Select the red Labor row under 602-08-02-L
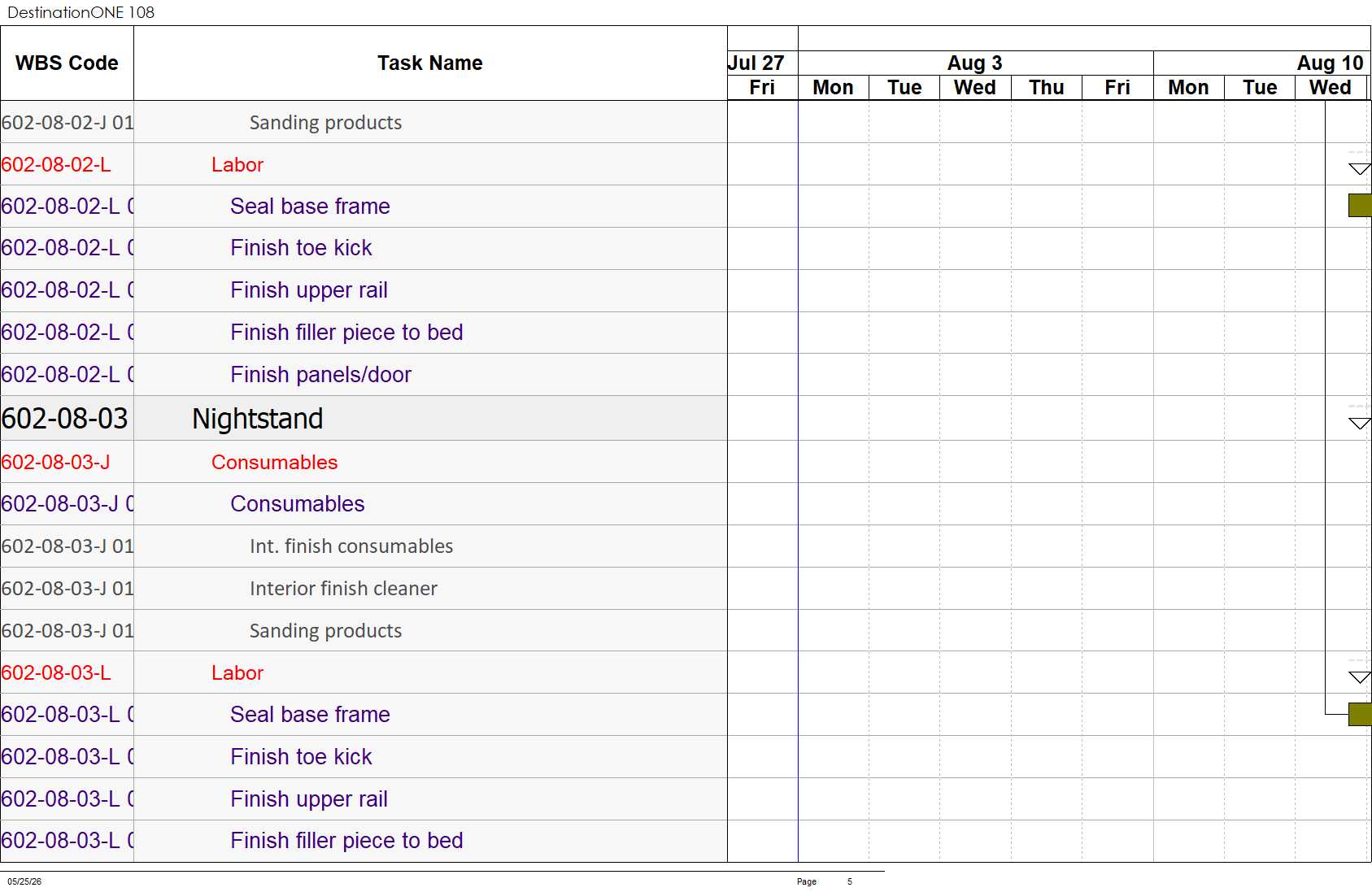Screen dimensions: 1372x892 pos(364,164)
